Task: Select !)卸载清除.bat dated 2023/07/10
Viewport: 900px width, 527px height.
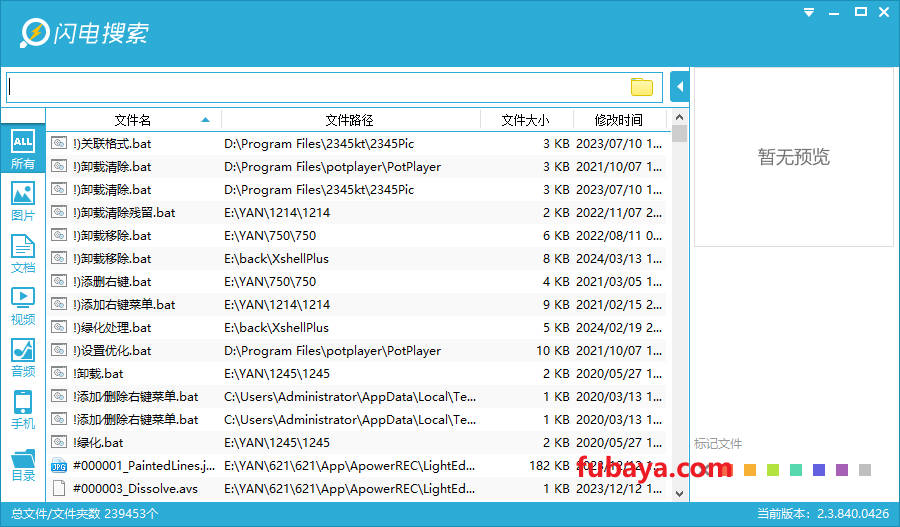Action: (112, 189)
